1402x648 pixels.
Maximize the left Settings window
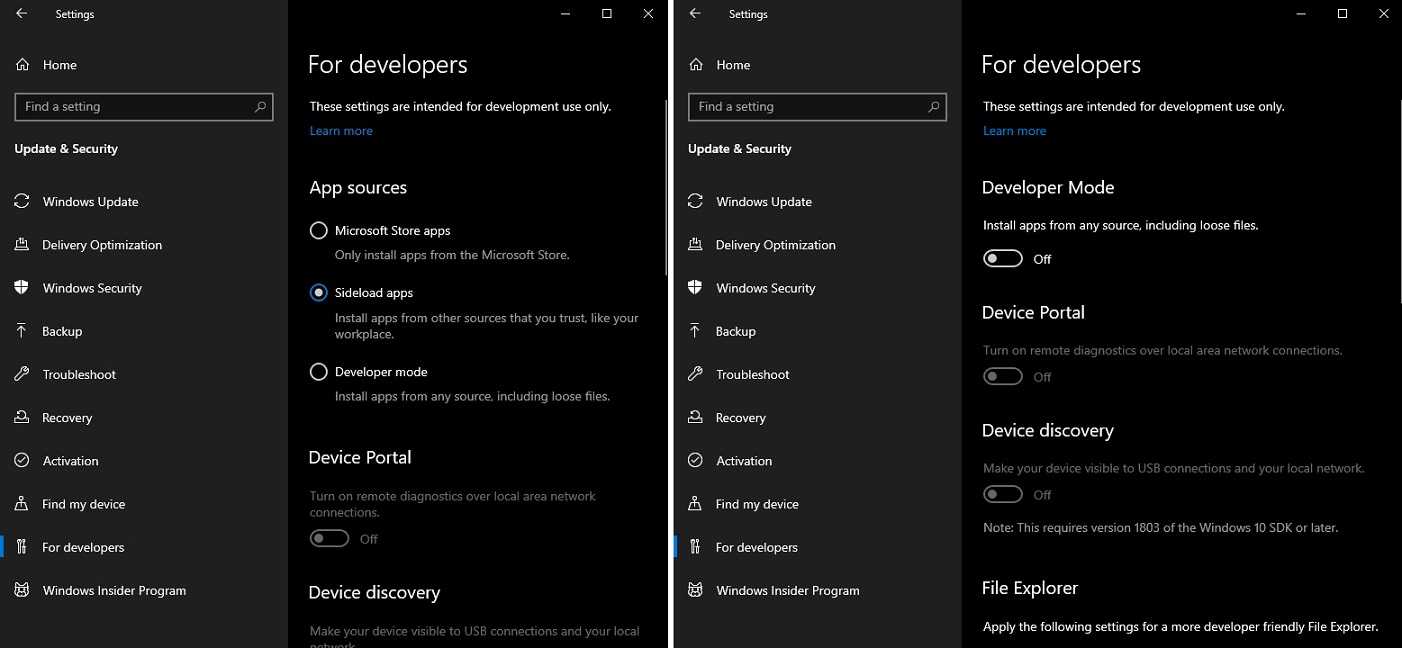tap(606, 14)
